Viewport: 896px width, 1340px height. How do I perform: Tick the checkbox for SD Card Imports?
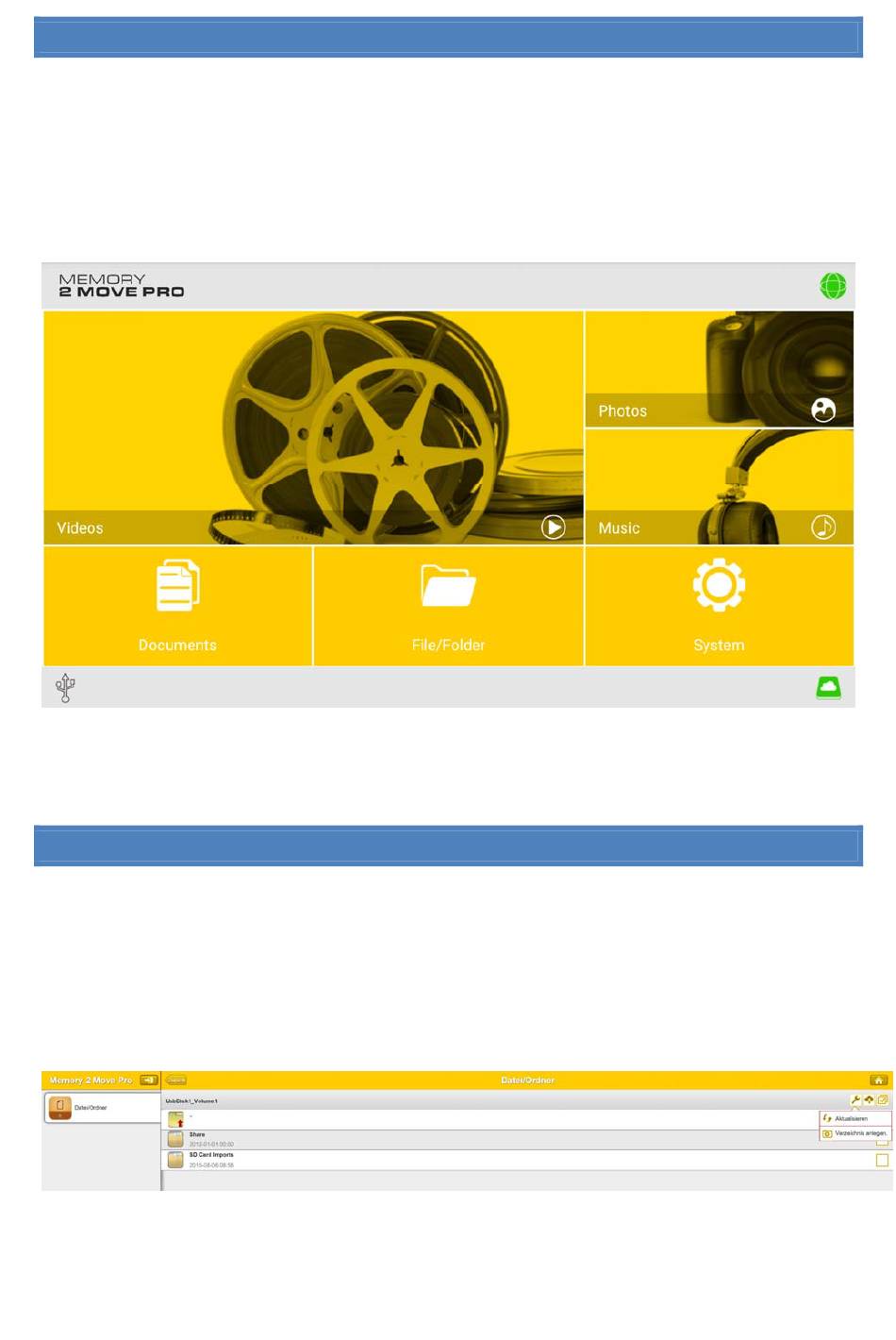coord(882,1161)
